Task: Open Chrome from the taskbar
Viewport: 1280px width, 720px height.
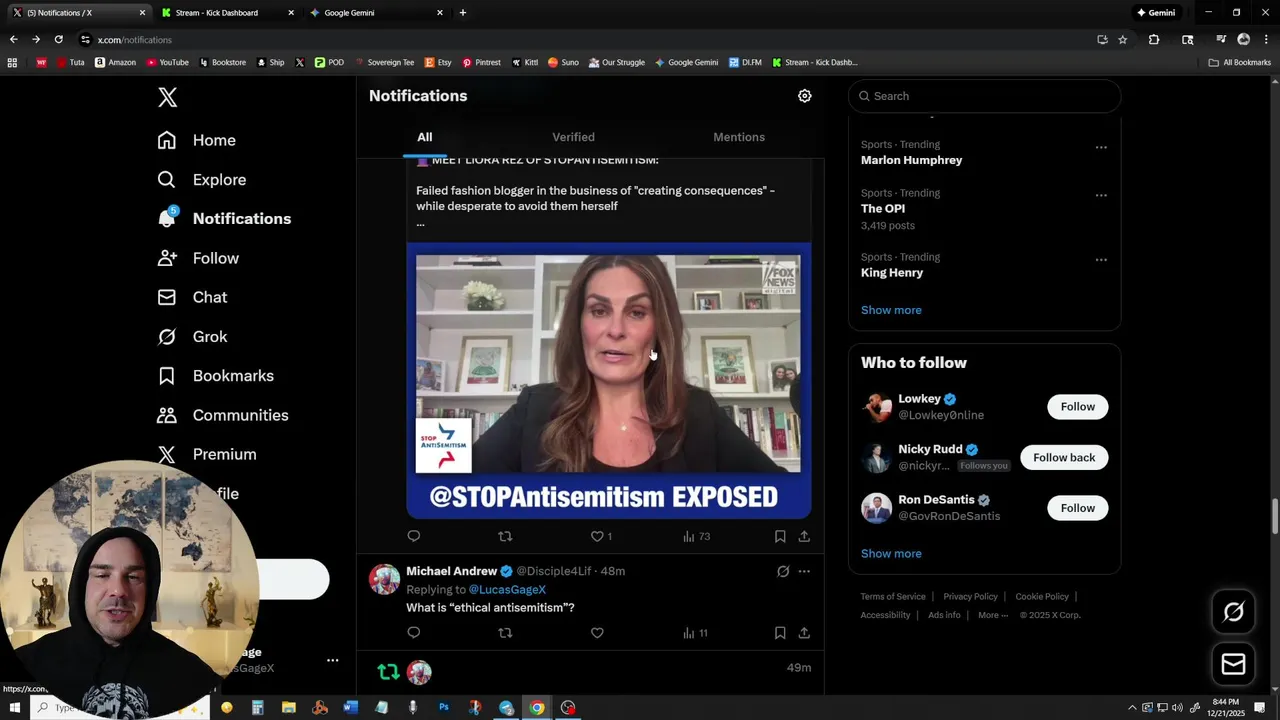Action: click(537, 707)
